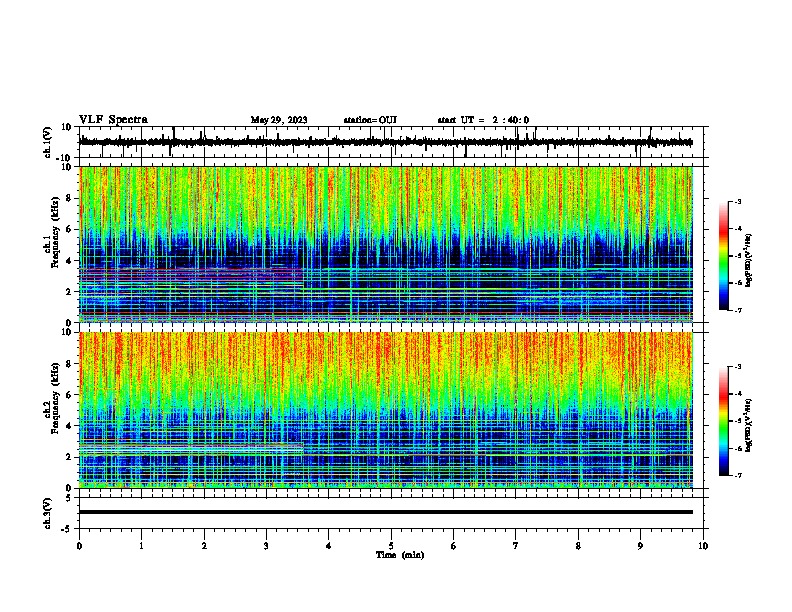The width and height of the screenshot is (792, 612).
Task: Click the 'VLF Spectra' title text
Action: [113, 120]
